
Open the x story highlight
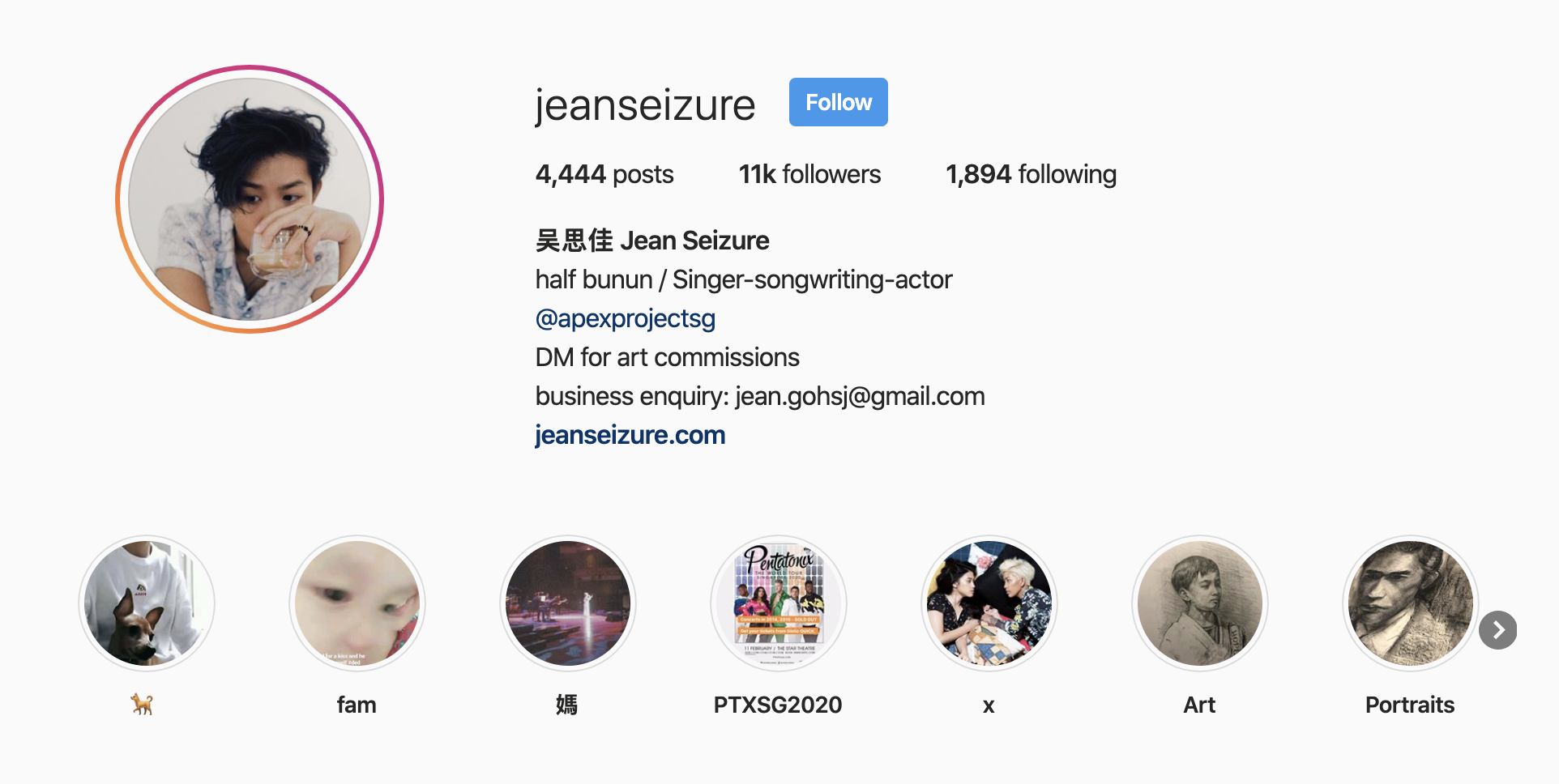[x=989, y=603]
